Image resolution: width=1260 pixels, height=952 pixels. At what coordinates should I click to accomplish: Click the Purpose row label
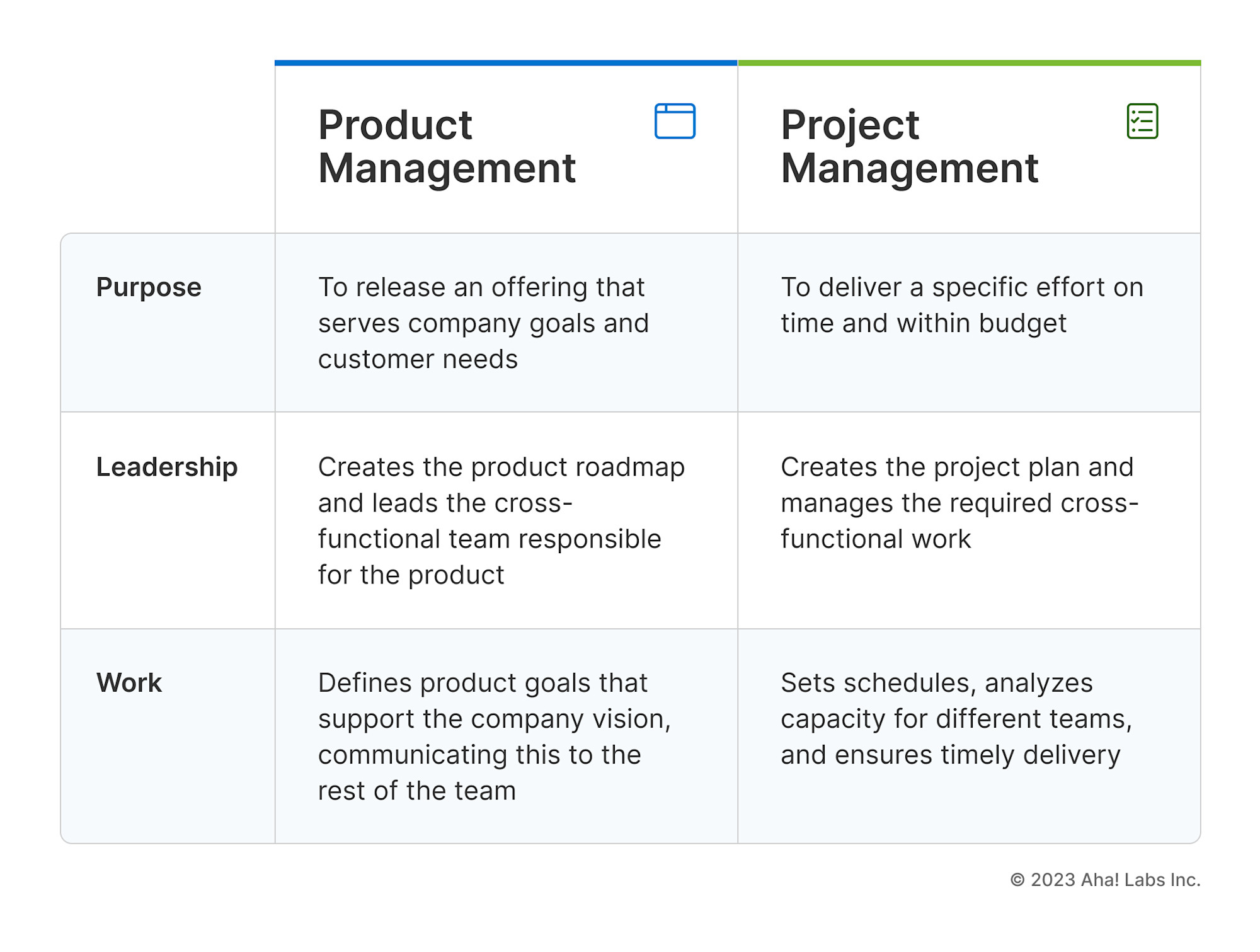point(149,287)
